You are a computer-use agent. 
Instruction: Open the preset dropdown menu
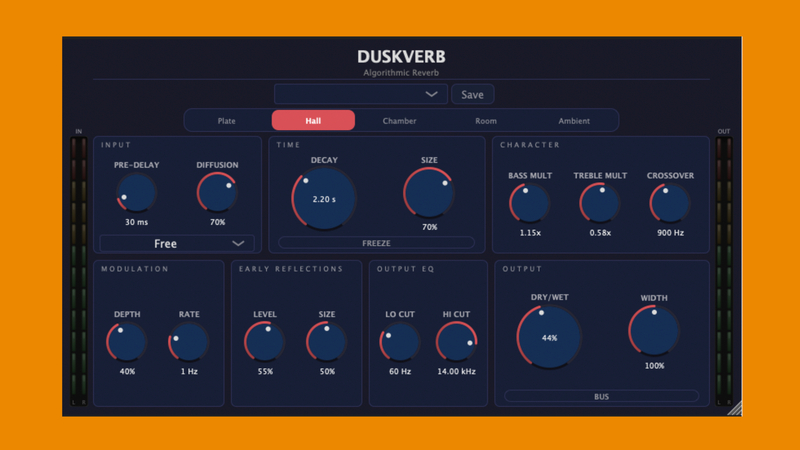pos(361,94)
